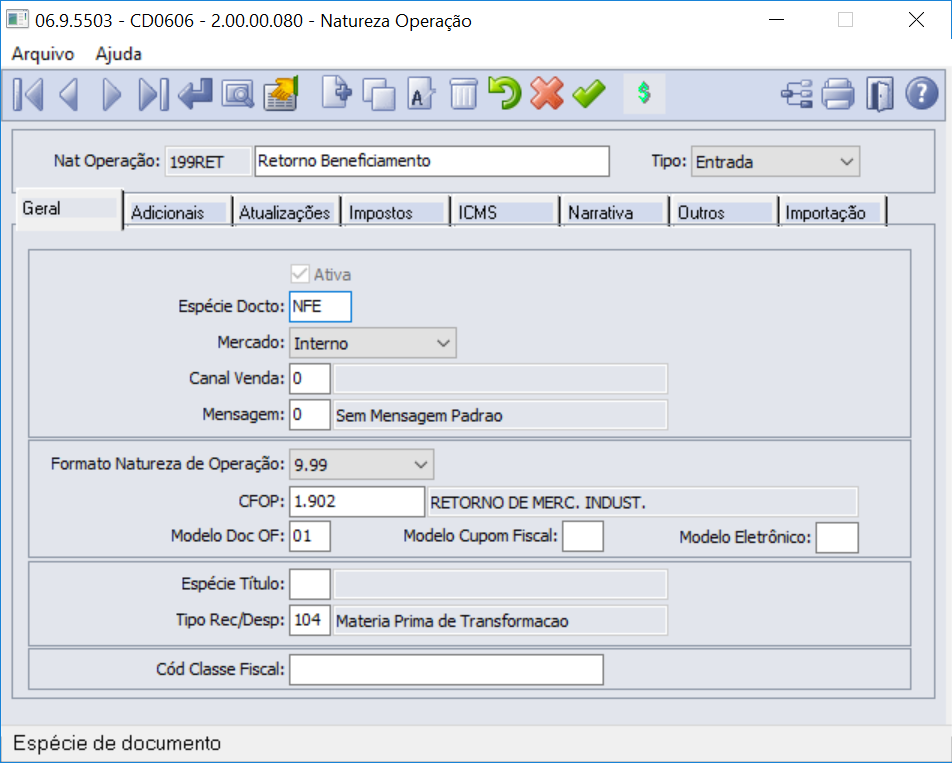
Task: Switch to the Adicionais tab
Action: click(177, 212)
